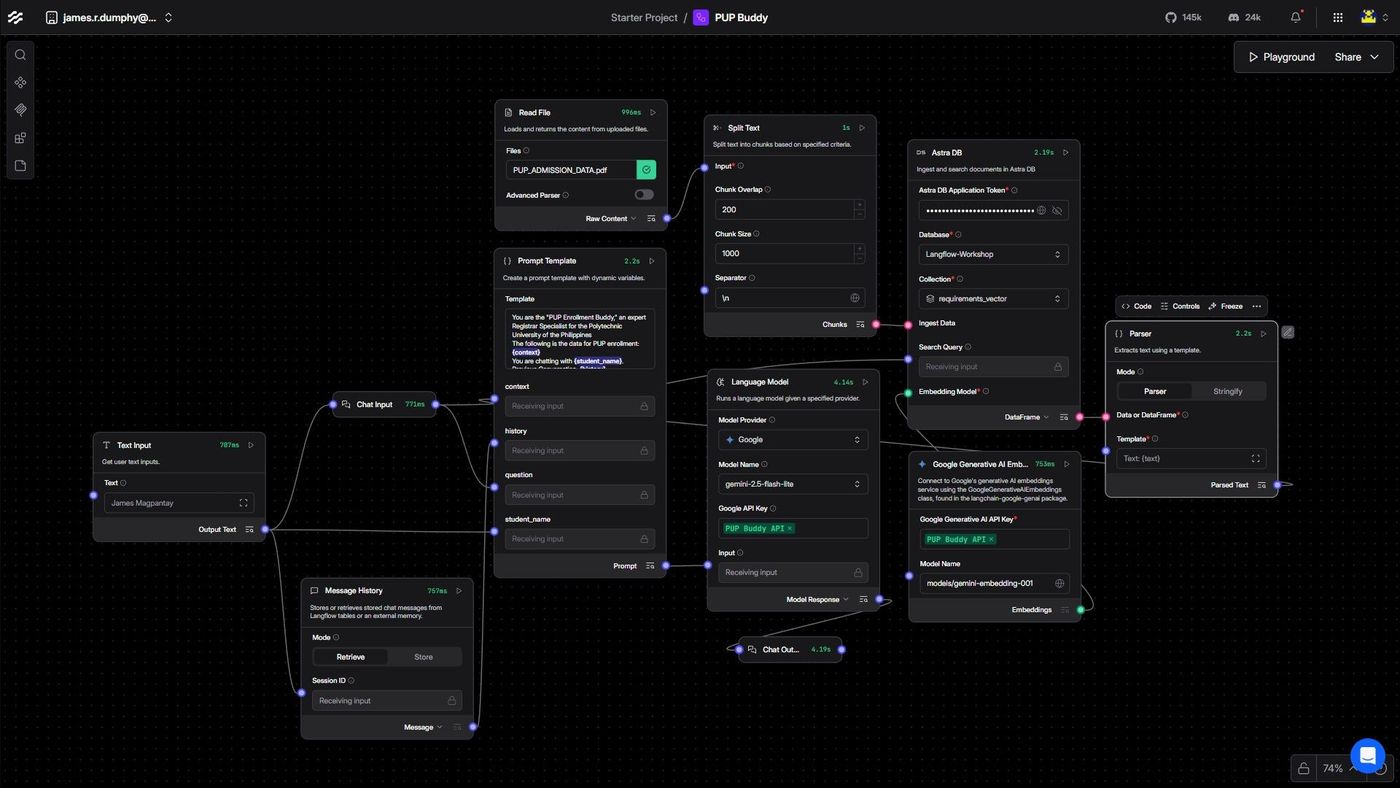The height and width of the screenshot is (788, 1400).
Task: Open the apps grid menu
Action: [1338, 17]
